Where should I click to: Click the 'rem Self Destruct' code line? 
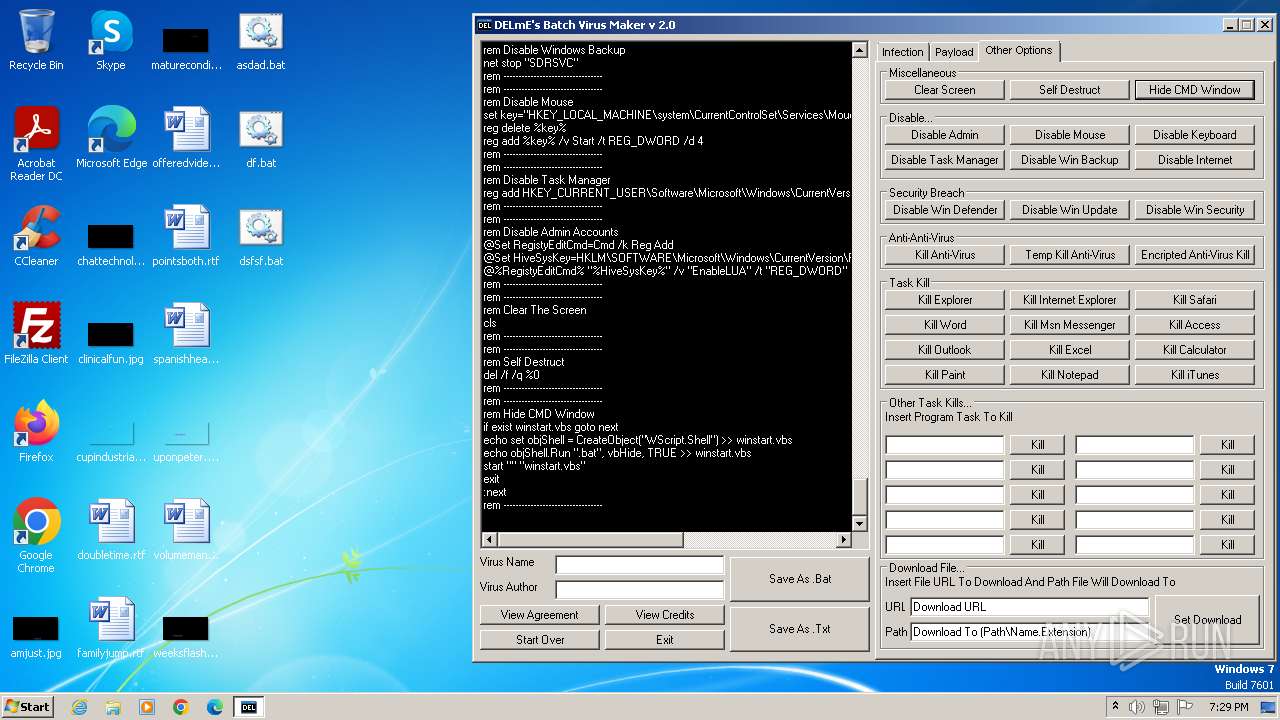click(524, 362)
